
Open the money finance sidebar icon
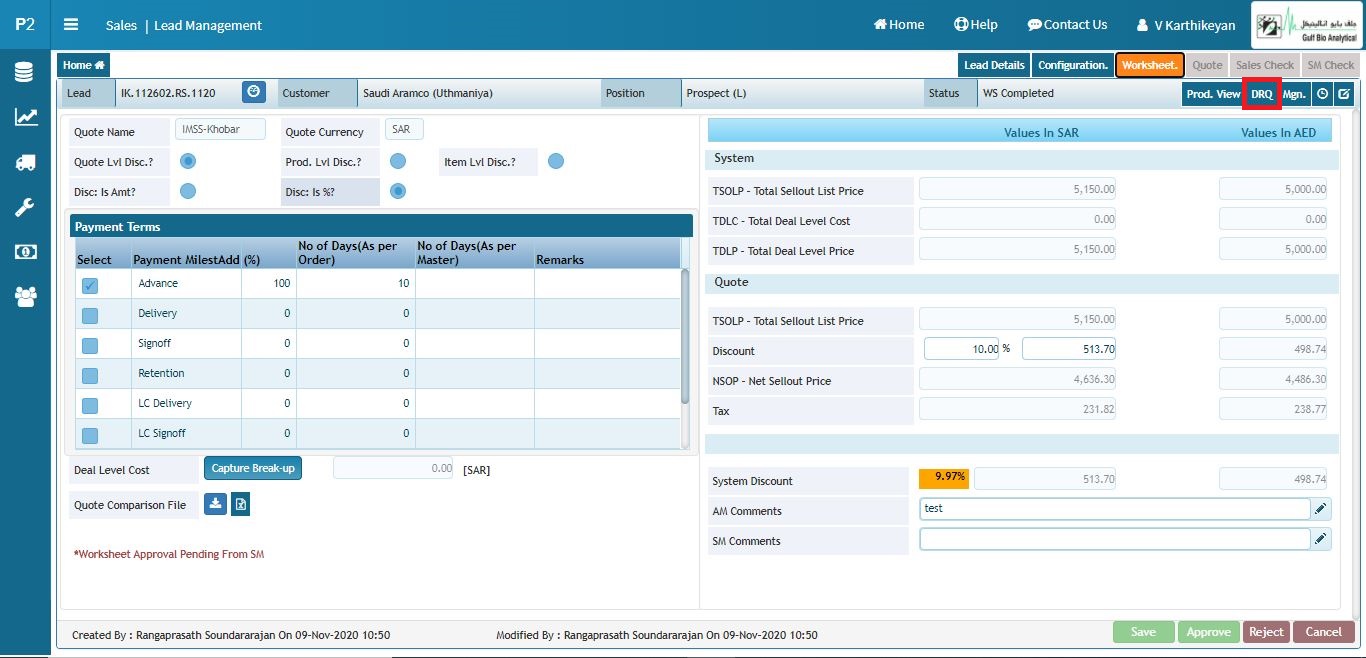pyautogui.click(x=25, y=252)
